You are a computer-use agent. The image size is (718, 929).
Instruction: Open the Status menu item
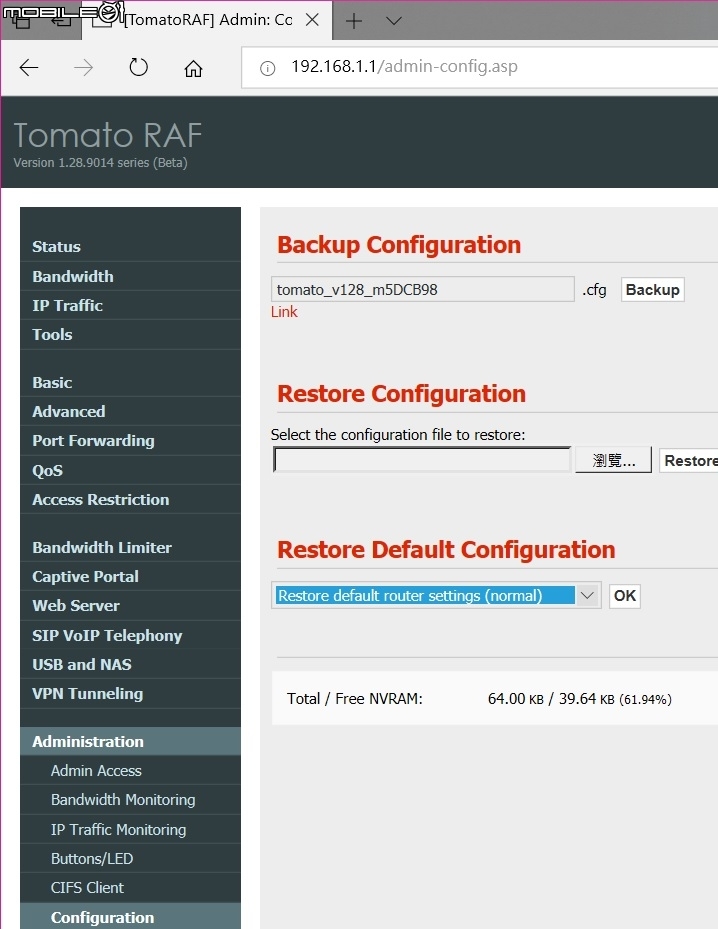56,247
